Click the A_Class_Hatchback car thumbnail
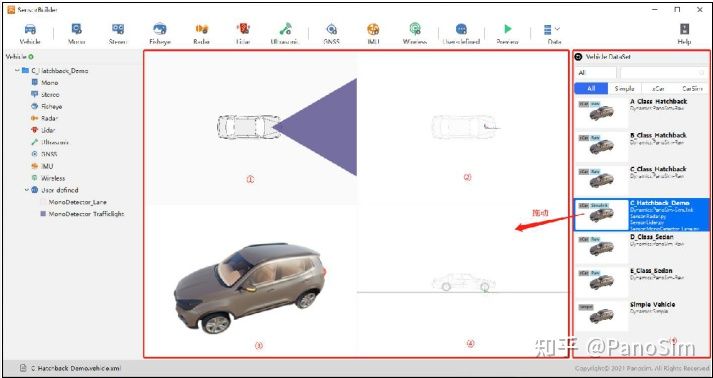Image resolution: width=713 pixels, height=378 pixels. [601, 112]
